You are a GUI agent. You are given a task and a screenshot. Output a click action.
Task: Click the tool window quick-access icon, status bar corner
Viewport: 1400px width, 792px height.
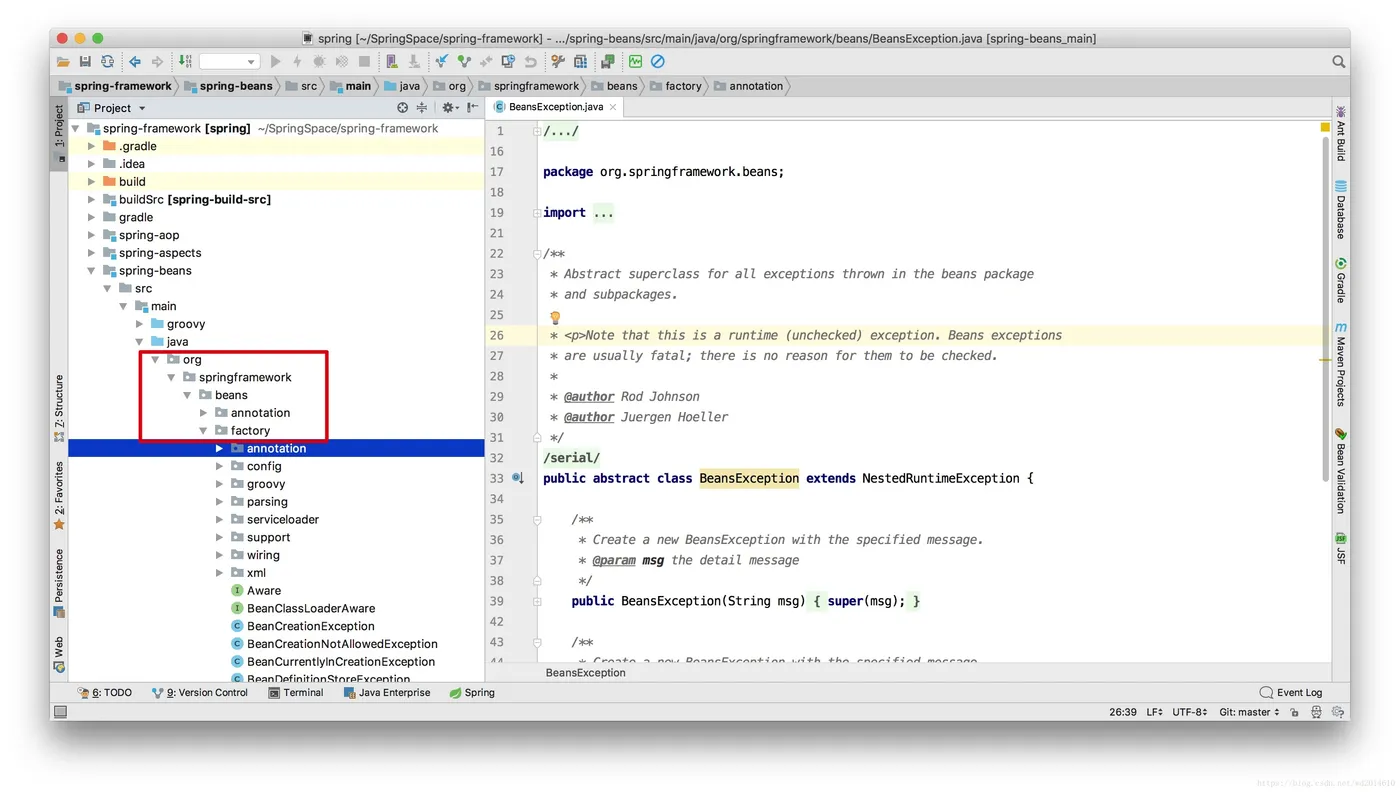click(x=60, y=712)
